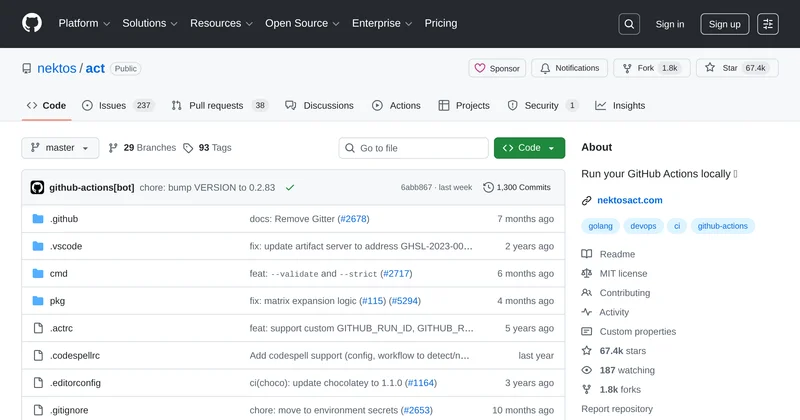The image size is (800, 420).
Task: Click the Sponsor heart button
Action: tap(497, 68)
